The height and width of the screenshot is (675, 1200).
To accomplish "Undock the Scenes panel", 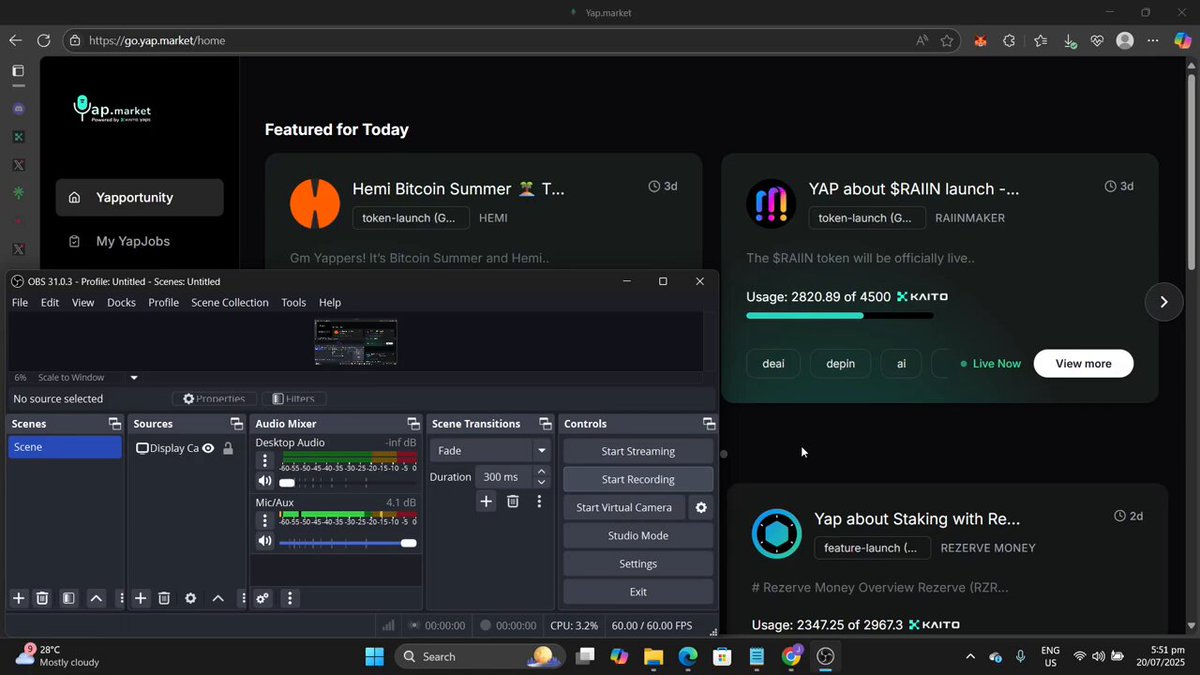I will (115, 424).
